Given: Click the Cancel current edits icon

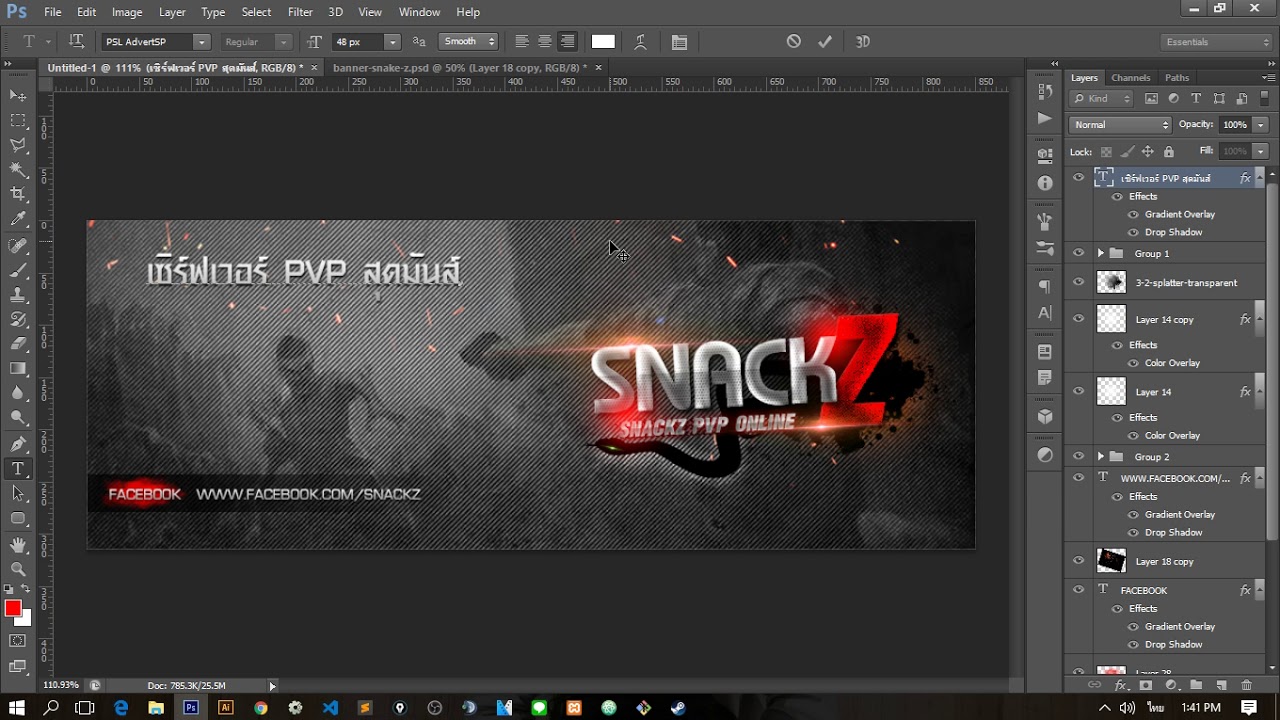Looking at the screenshot, I should coord(793,42).
